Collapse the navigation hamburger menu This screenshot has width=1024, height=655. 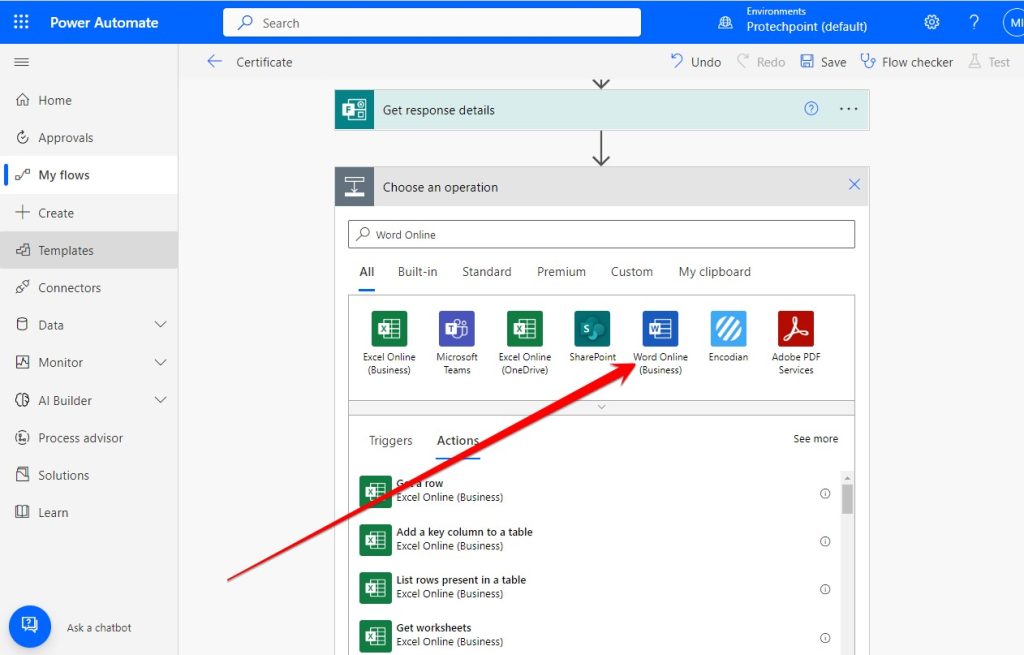[22, 62]
